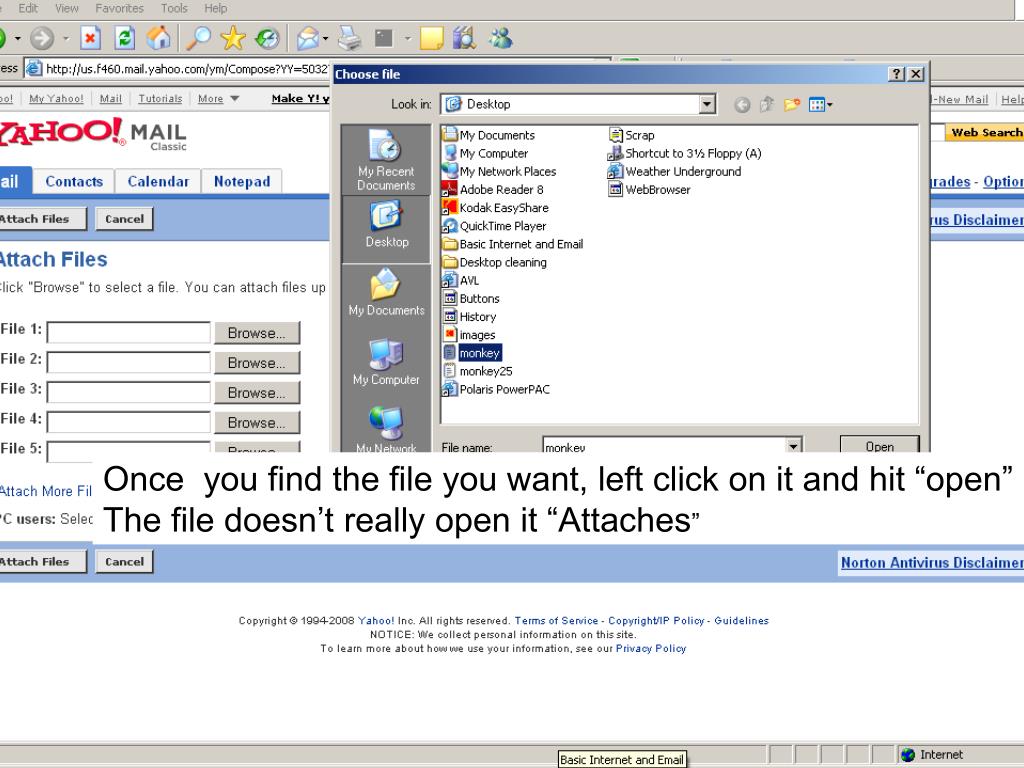Open the Norton Antivirus Disclaimer link
The width and height of the screenshot is (1024, 768).
(932, 562)
